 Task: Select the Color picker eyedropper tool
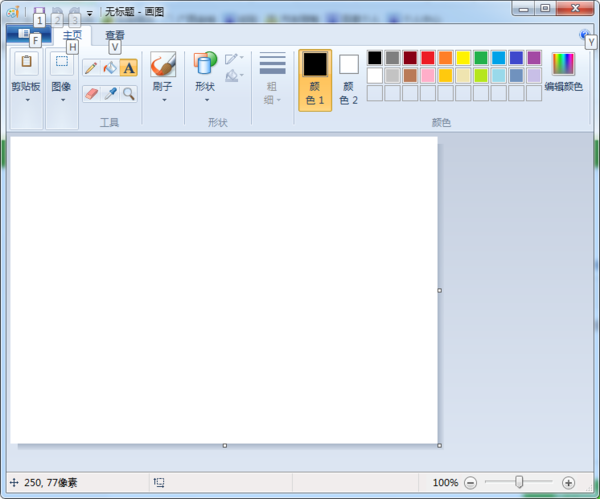110,94
